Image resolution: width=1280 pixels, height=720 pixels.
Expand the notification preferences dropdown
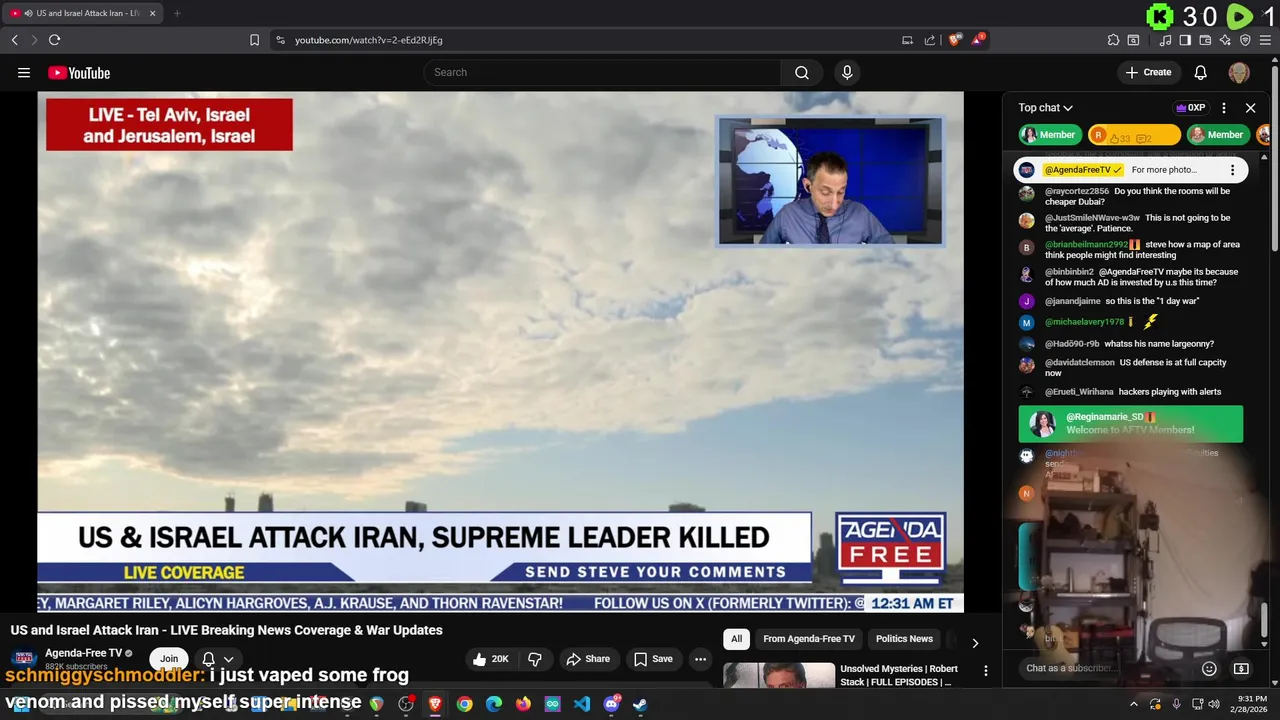pyautogui.click(x=228, y=659)
